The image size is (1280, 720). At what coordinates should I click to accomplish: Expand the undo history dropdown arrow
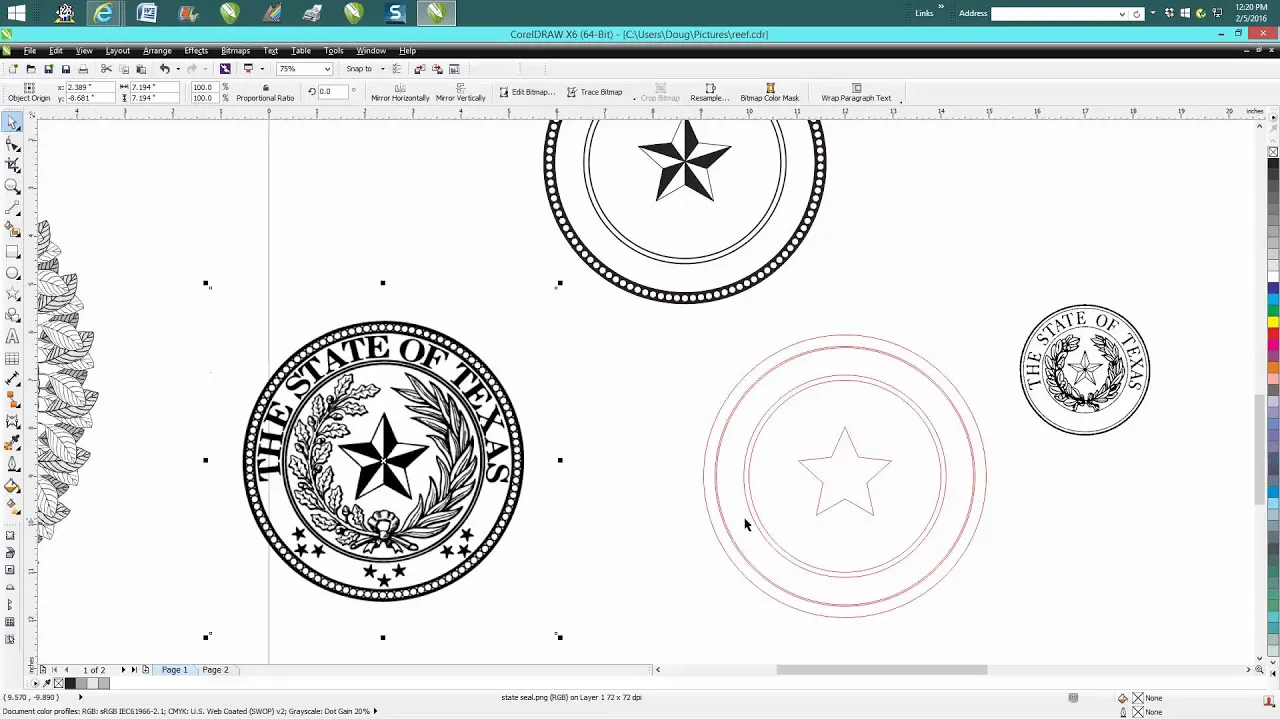tap(178, 69)
